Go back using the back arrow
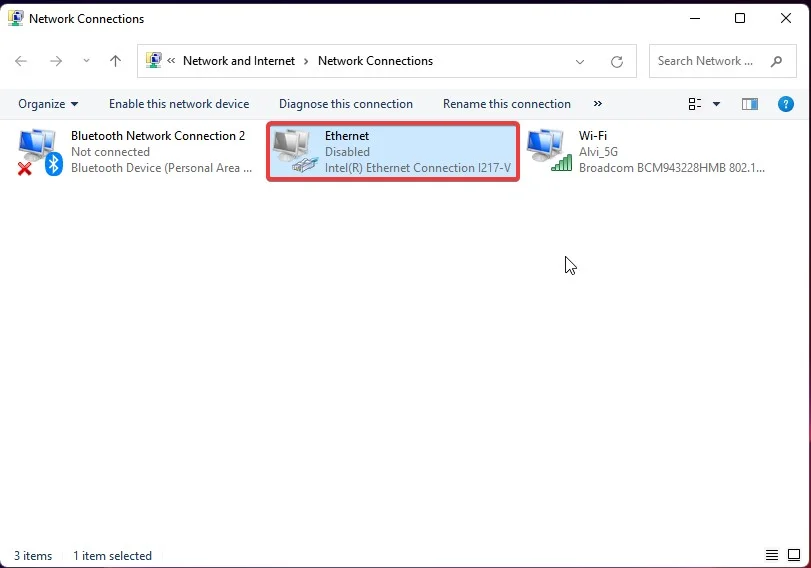Viewport: 811px width, 568px height. point(21,61)
